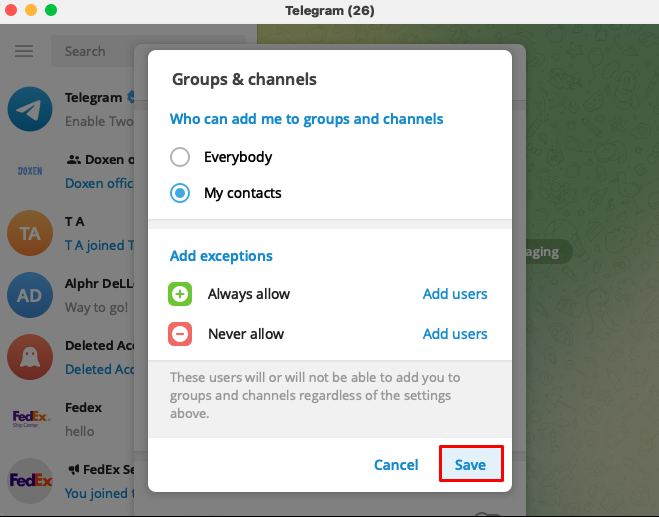Click the green plus Always allow icon
659x517 pixels.
point(180,294)
